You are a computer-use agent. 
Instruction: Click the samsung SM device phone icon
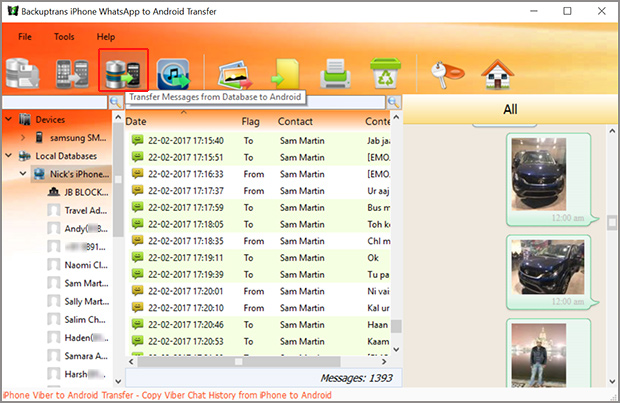coord(39,138)
